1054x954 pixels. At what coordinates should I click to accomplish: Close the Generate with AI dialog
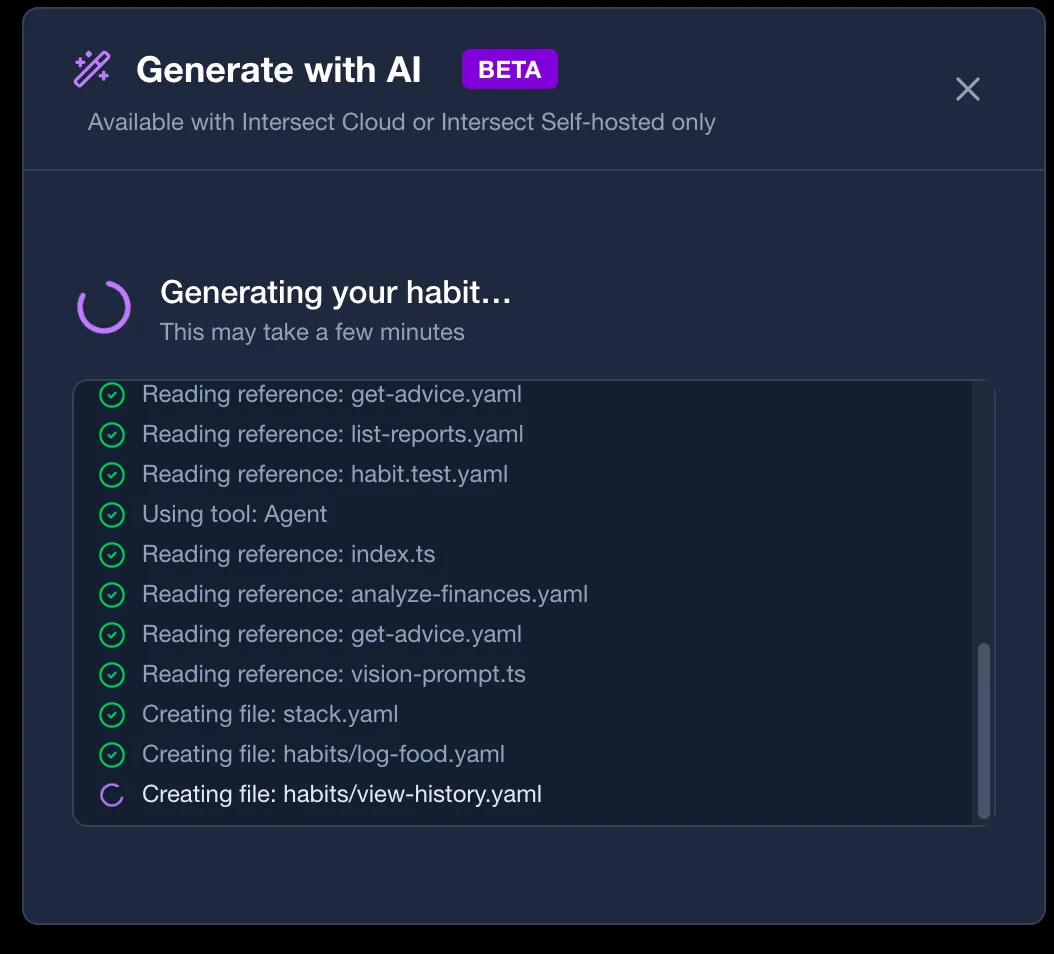pyautogui.click(x=967, y=89)
